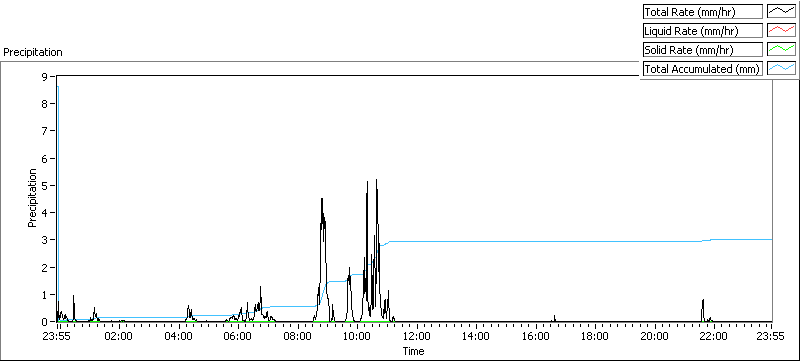Viewport: 800px width, 361px height.
Task: Click the Solid Rate green line sample icon
Action: tap(781, 49)
